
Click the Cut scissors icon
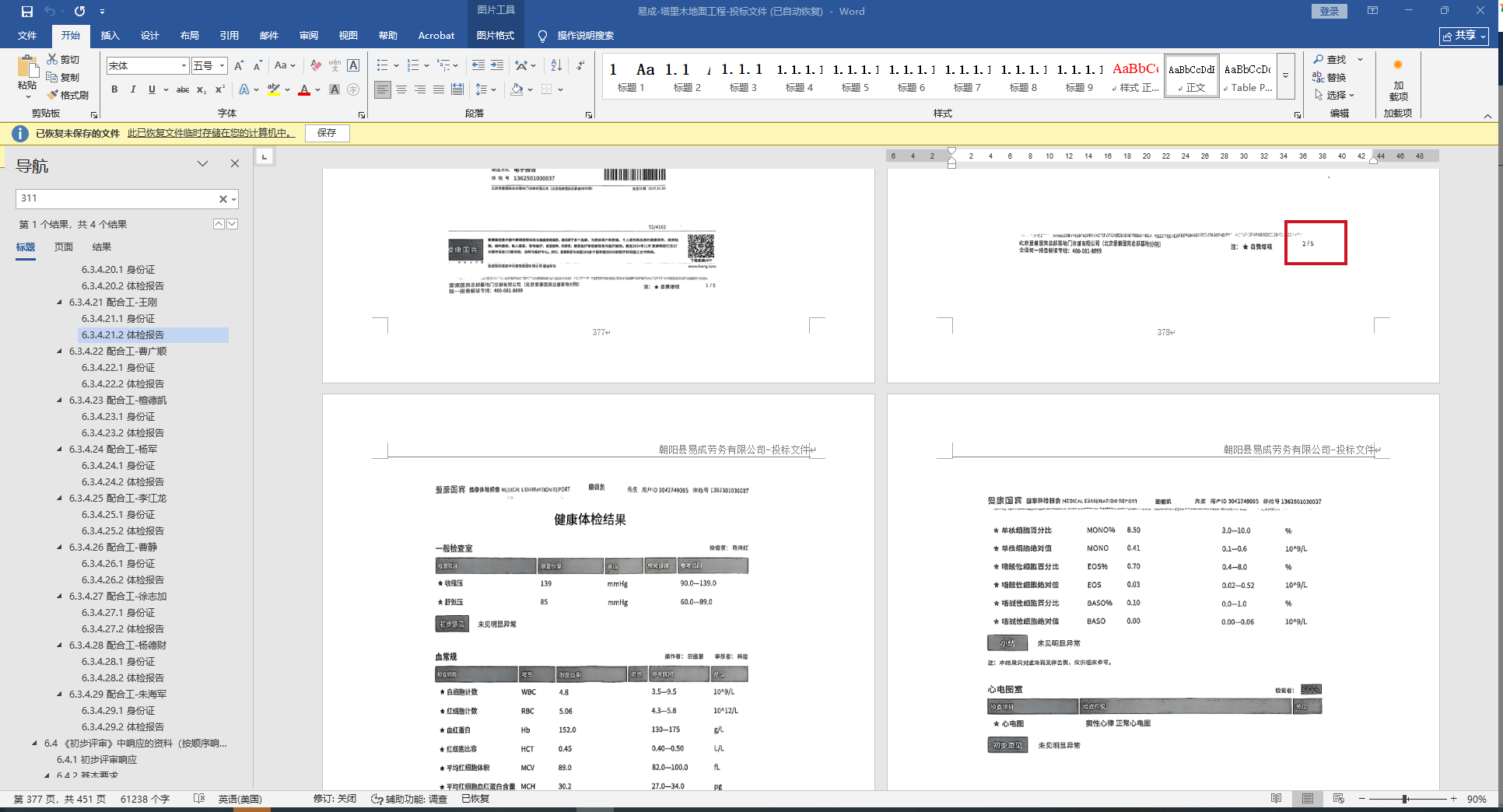click(52, 59)
